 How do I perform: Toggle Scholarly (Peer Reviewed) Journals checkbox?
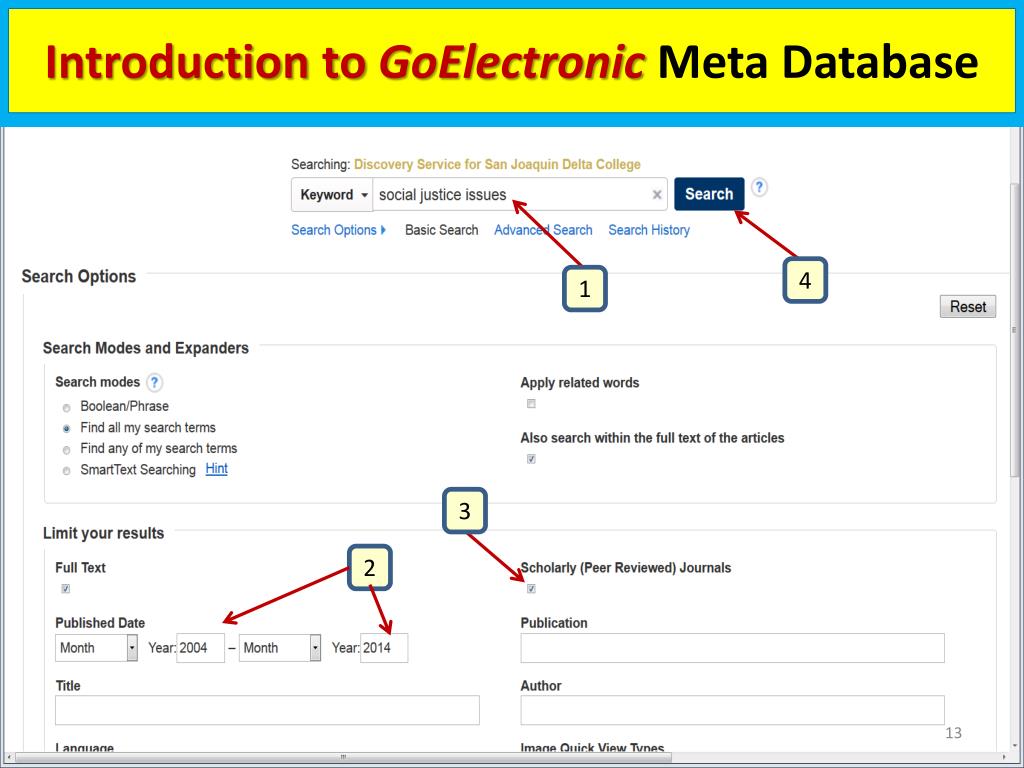tap(531, 588)
